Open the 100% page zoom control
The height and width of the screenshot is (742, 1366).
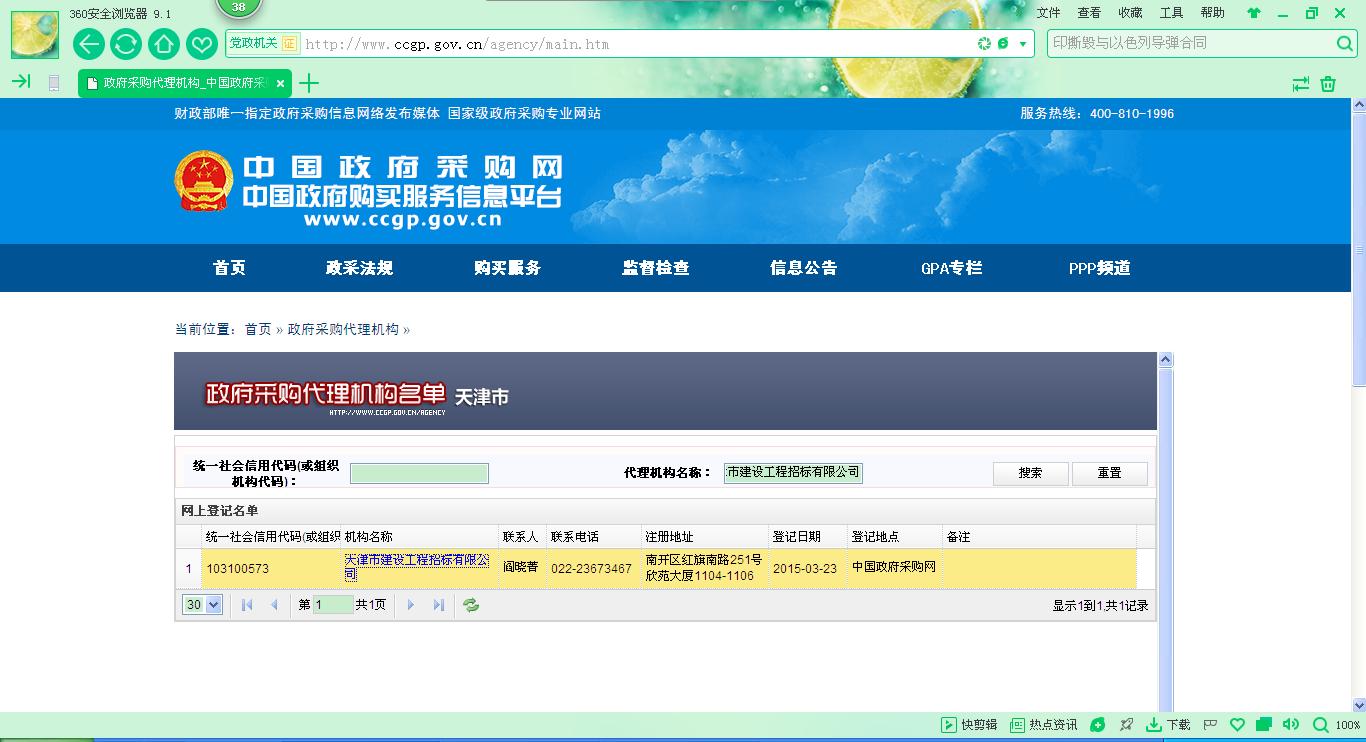pos(1337,725)
